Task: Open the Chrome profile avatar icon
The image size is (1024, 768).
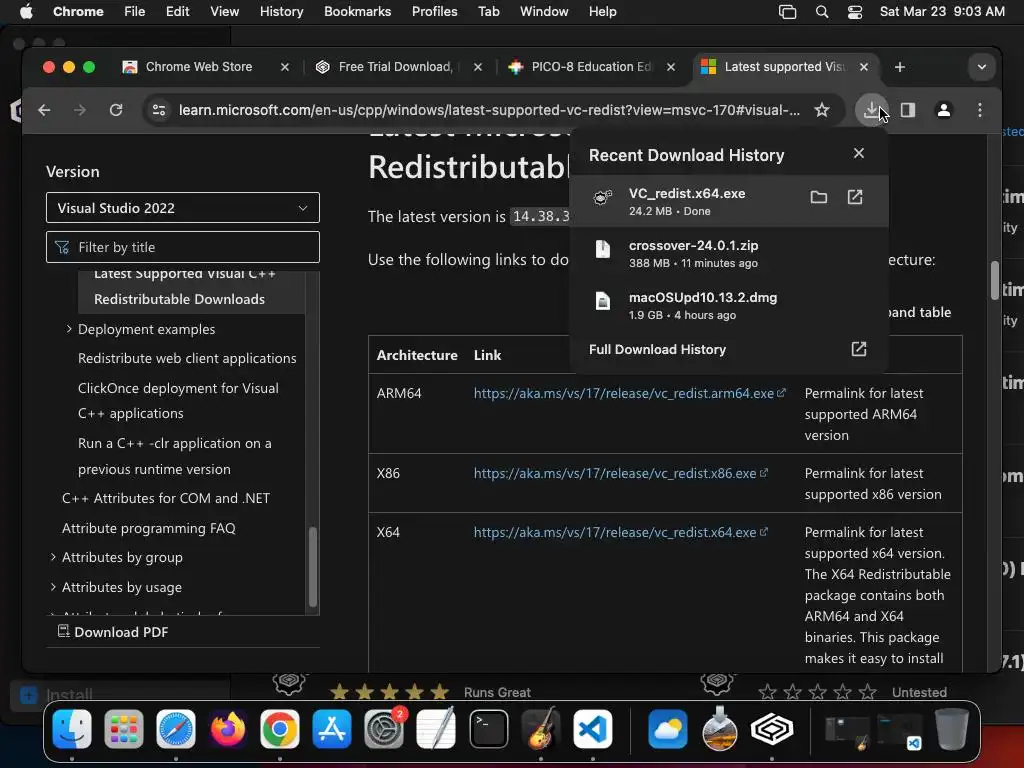Action: tap(944, 110)
